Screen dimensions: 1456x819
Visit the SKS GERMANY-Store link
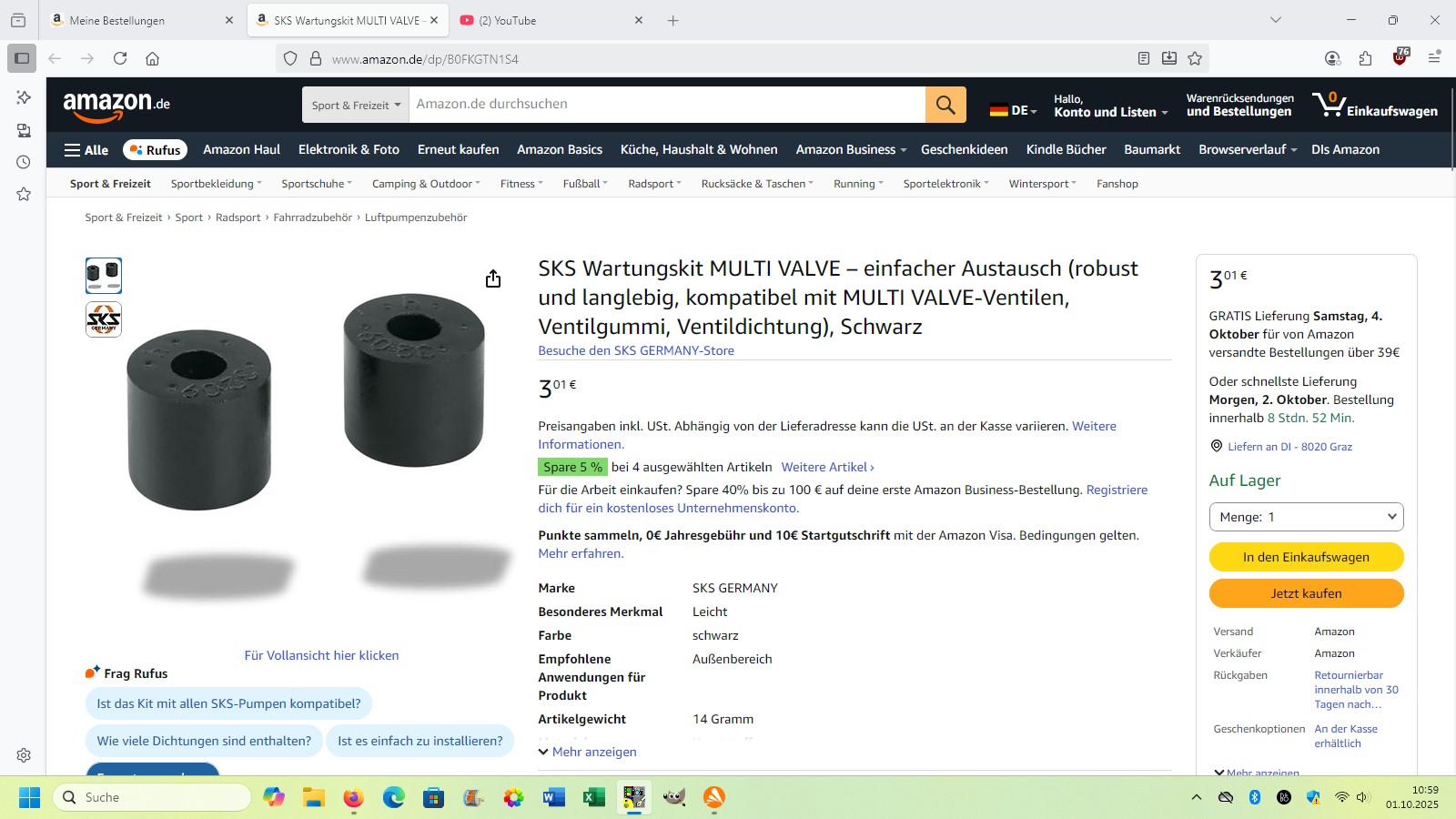[636, 350]
